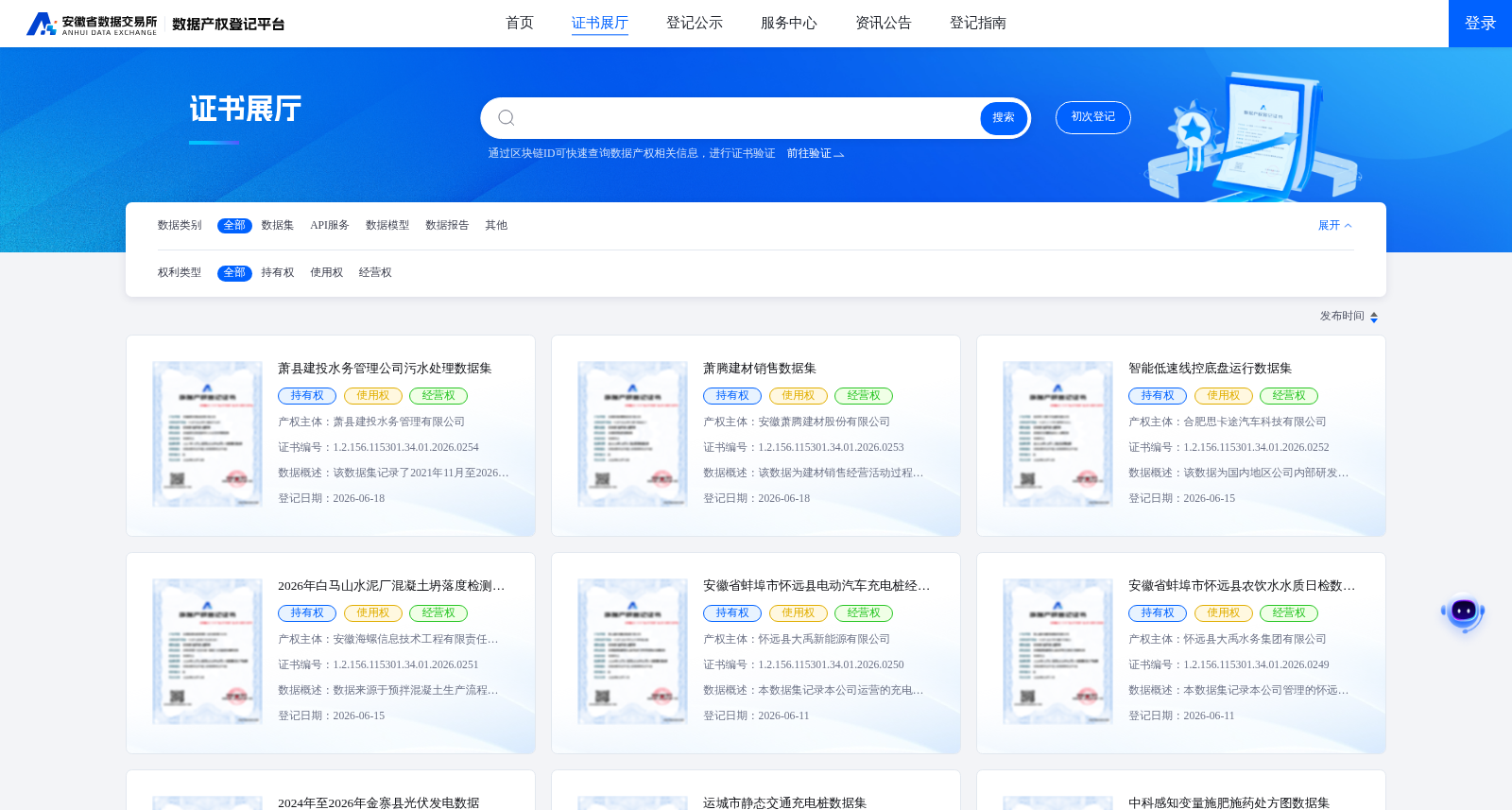Open certificate thumbnail for 怀远县农饮水水质 card
This screenshot has height=810, width=1512.
pos(1057,652)
